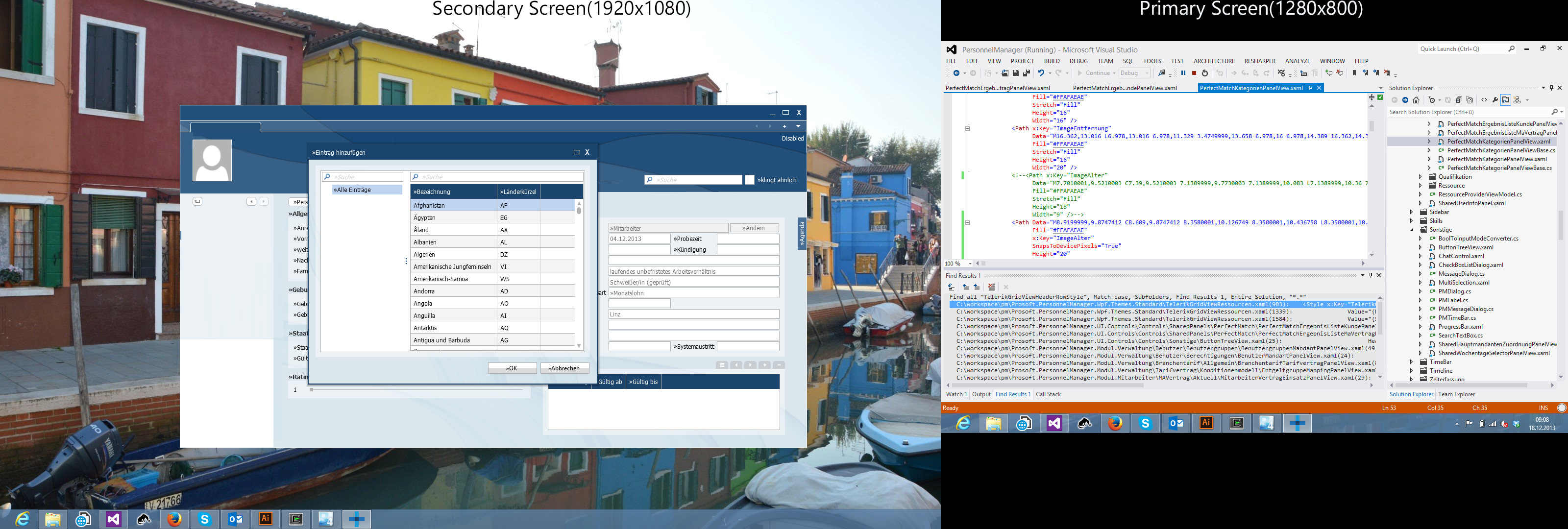Image resolution: width=1568 pixels, height=529 pixels.
Task: Click the Abbrechen button
Action: [564, 368]
